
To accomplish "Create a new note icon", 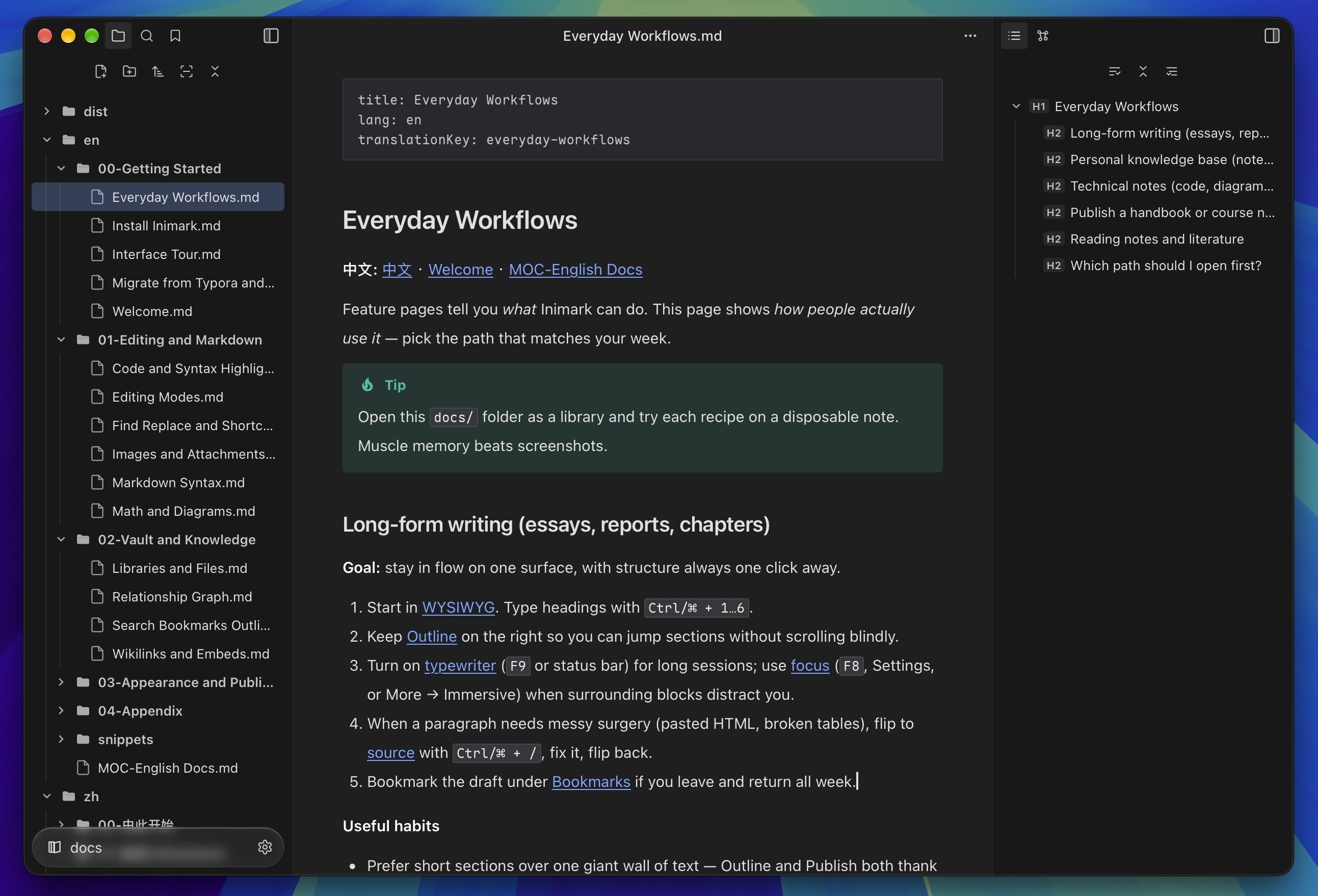I will (x=101, y=71).
